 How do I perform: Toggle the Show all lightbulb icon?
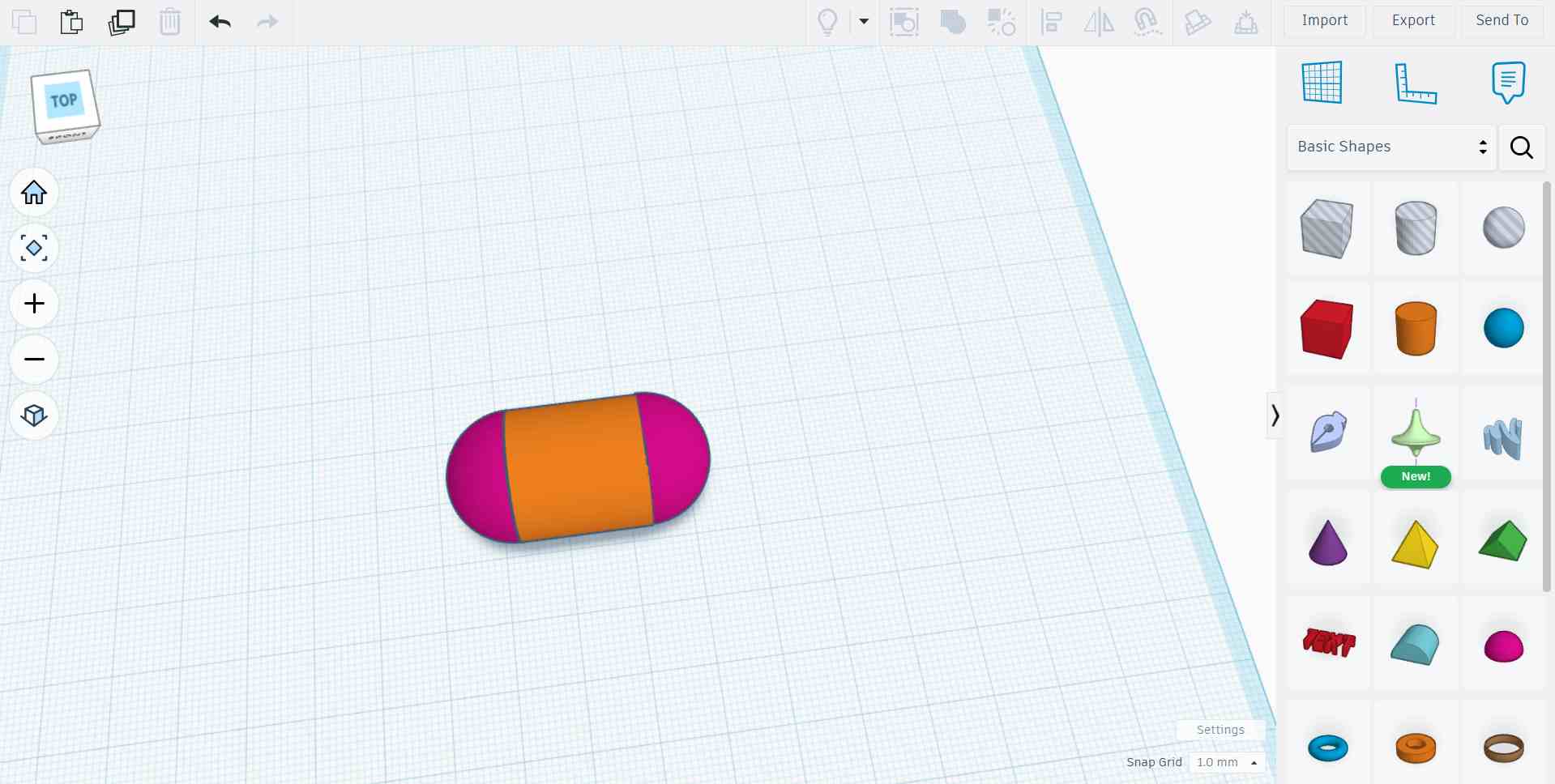[x=827, y=22]
